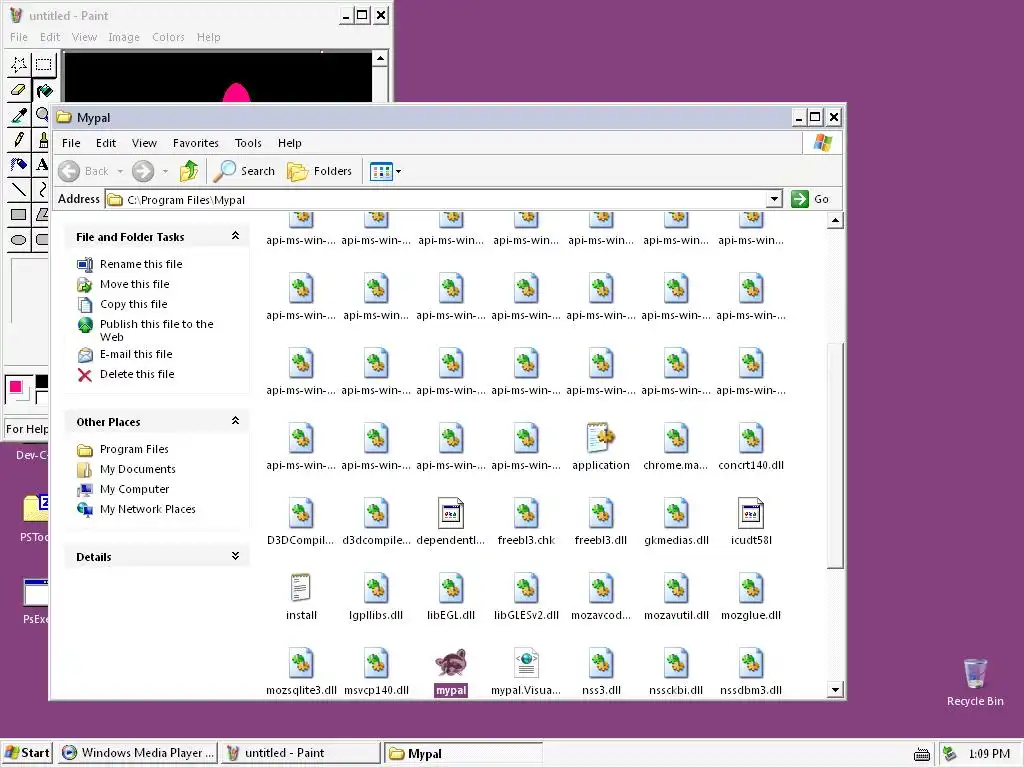Collapse the File and Folder Tasks panel
1024x768 pixels.
[x=235, y=236]
